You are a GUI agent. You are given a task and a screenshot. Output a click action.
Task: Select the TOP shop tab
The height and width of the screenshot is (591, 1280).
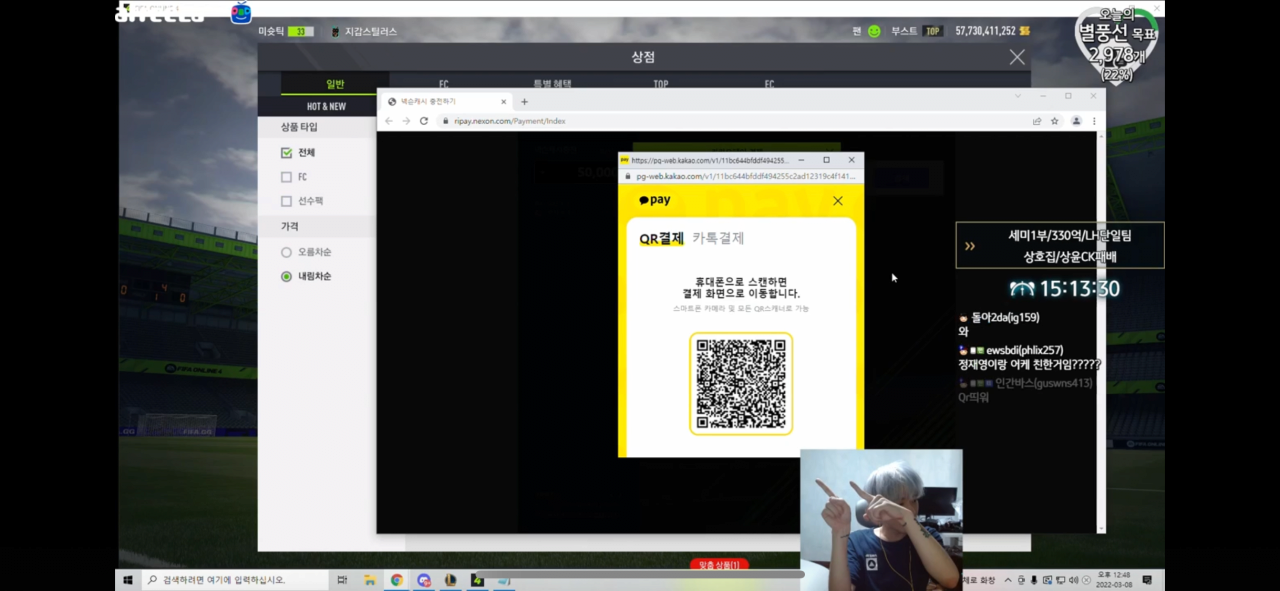pyautogui.click(x=661, y=84)
